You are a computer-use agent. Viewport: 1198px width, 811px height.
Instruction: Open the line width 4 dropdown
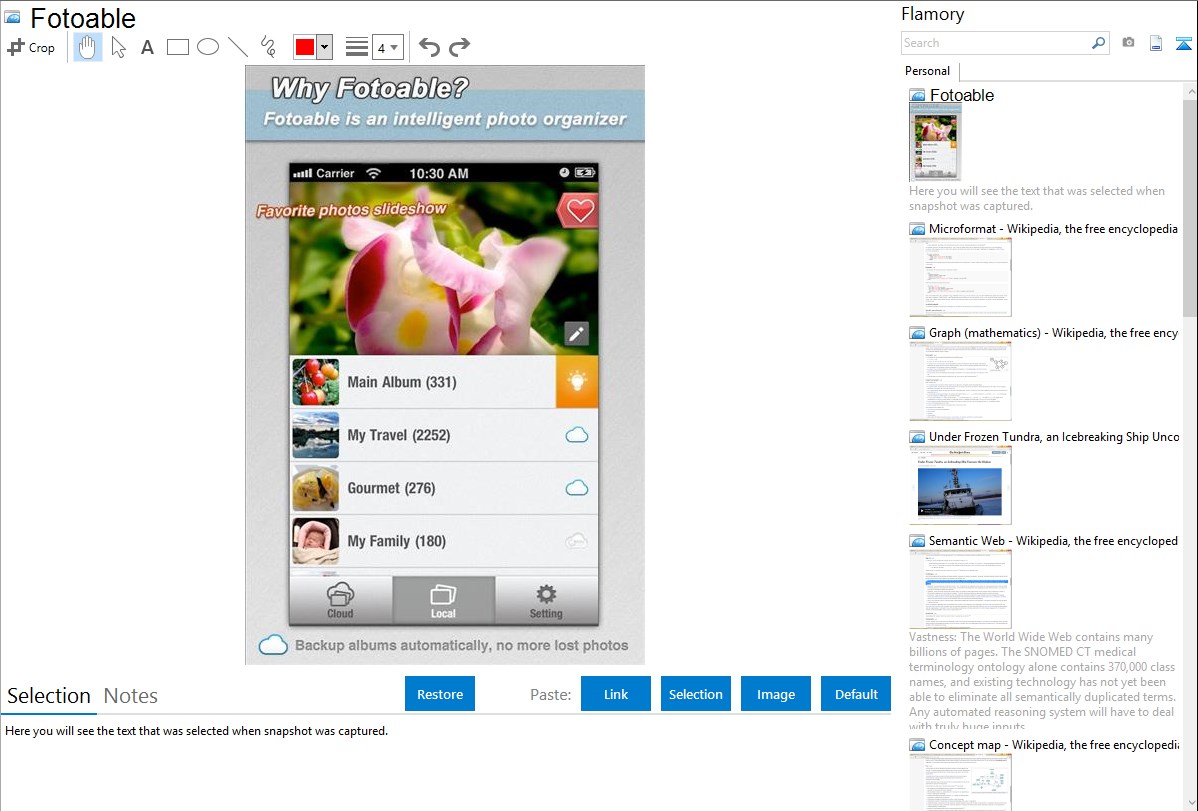click(x=388, y=47)
